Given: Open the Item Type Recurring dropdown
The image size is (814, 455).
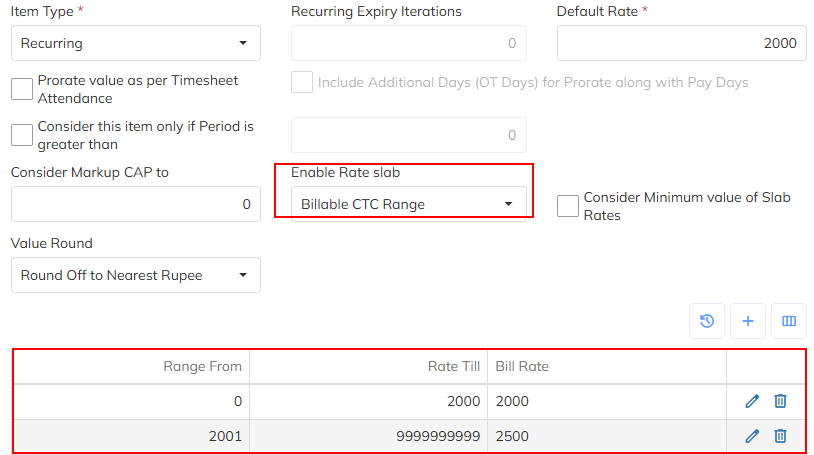Looking at the screenshot, I should (x=135, y=43).
